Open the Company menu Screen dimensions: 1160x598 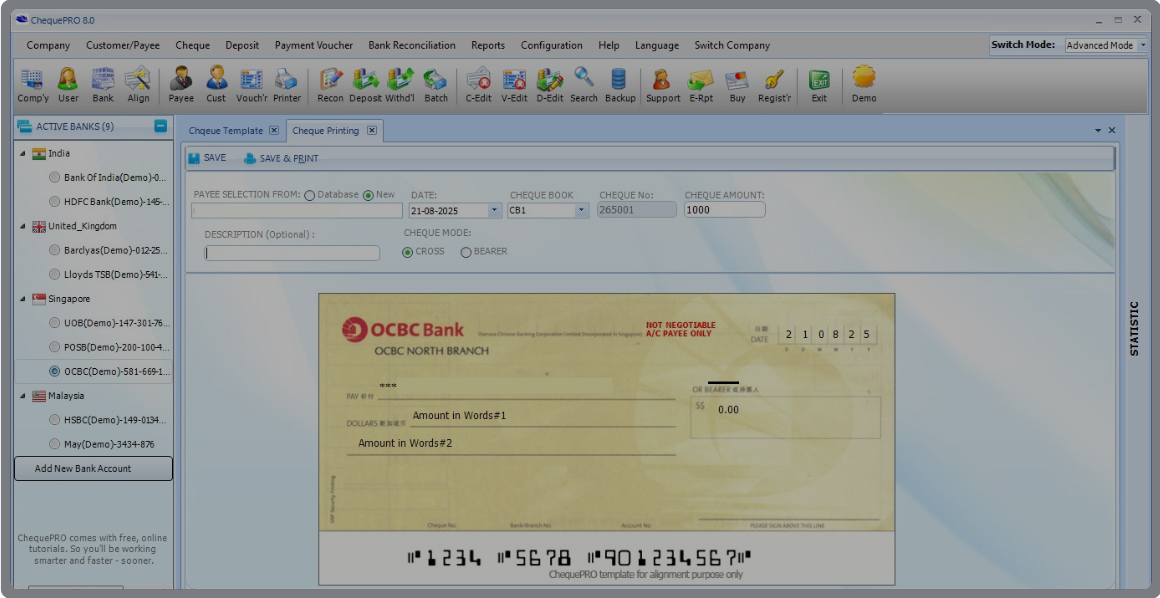pyautogui.click(x=48, y=45)
